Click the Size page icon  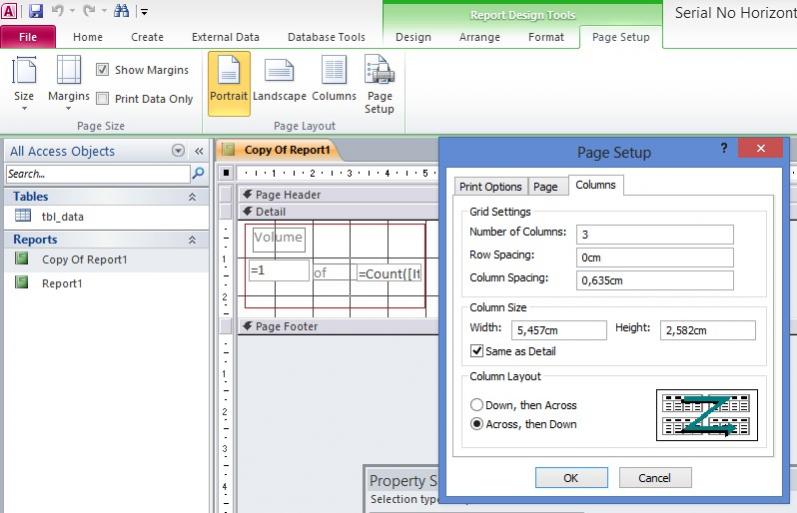pyautogui.click(x=24, y=70)
